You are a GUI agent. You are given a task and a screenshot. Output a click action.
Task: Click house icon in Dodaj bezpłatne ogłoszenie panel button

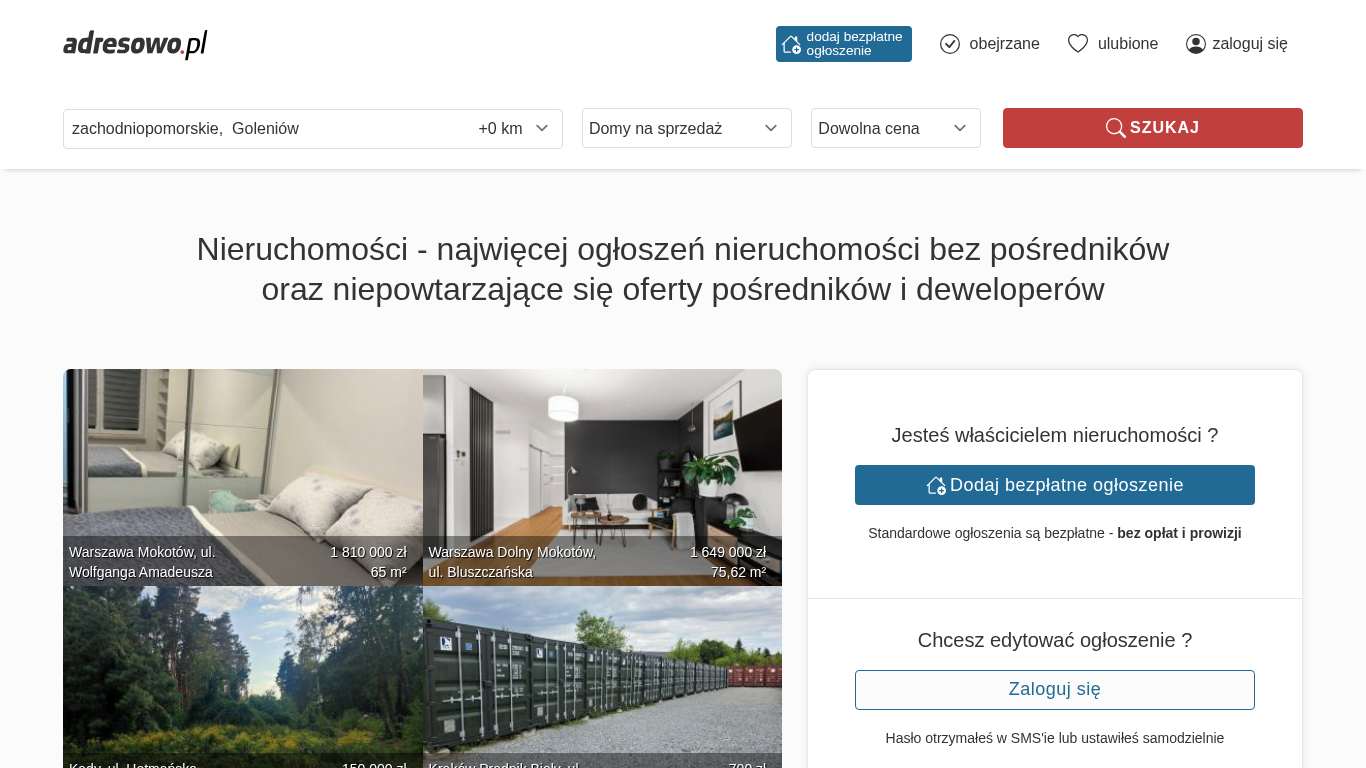click(936, 485)
